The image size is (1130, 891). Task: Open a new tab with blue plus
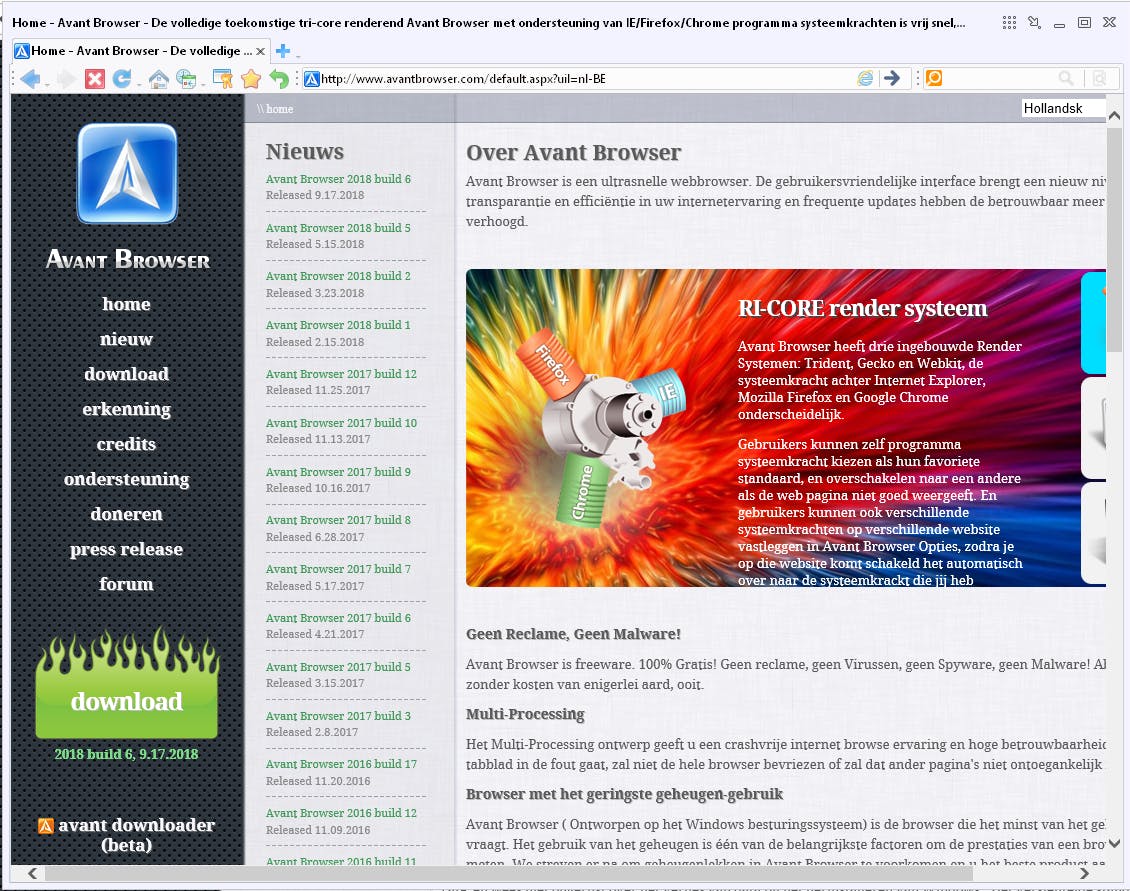click(x=283, y=50)
